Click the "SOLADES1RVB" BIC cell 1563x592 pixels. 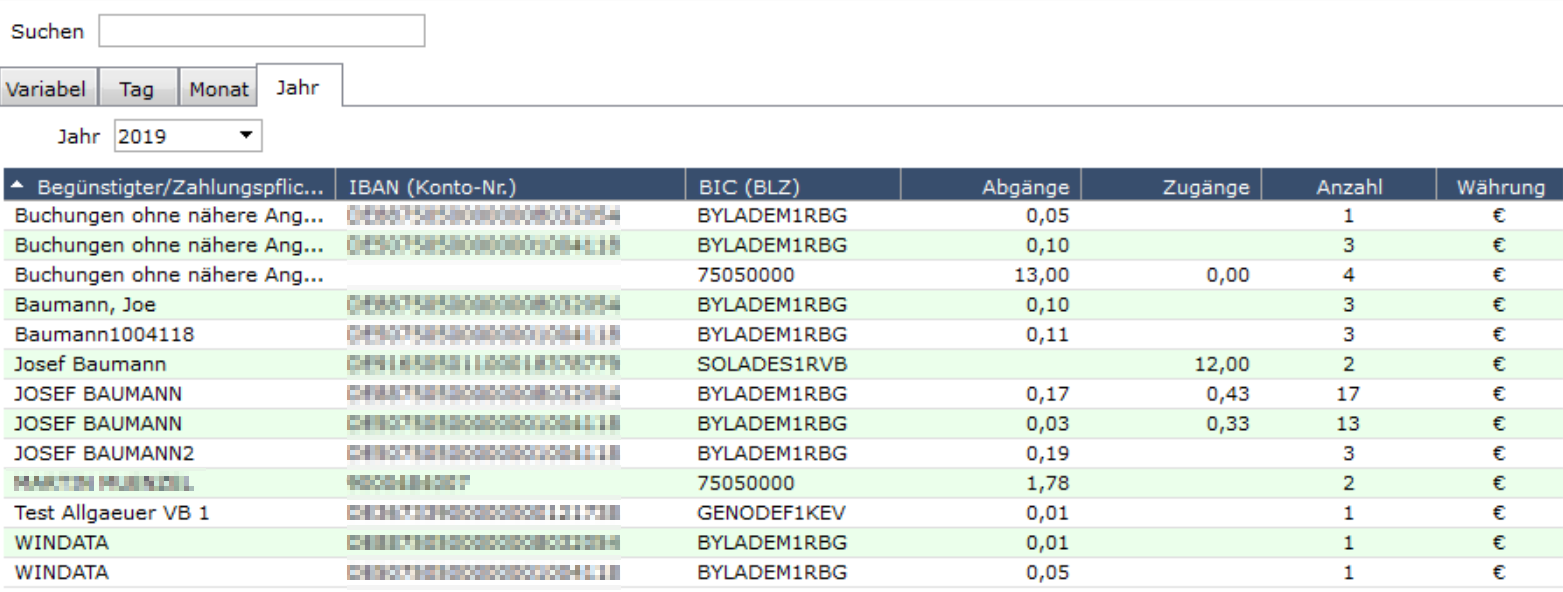(771, 364)
